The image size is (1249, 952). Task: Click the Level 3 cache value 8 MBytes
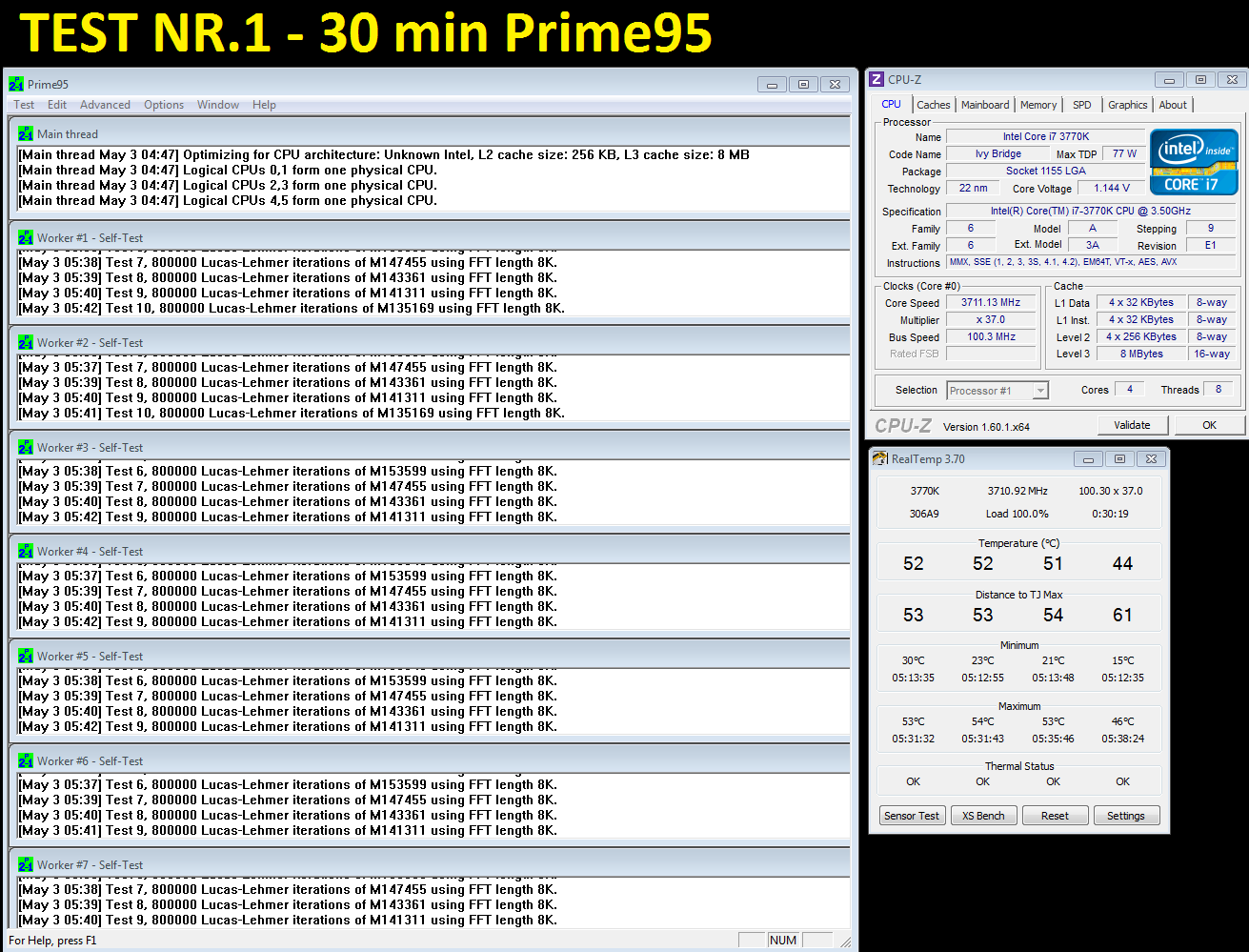coord(1141,354)
